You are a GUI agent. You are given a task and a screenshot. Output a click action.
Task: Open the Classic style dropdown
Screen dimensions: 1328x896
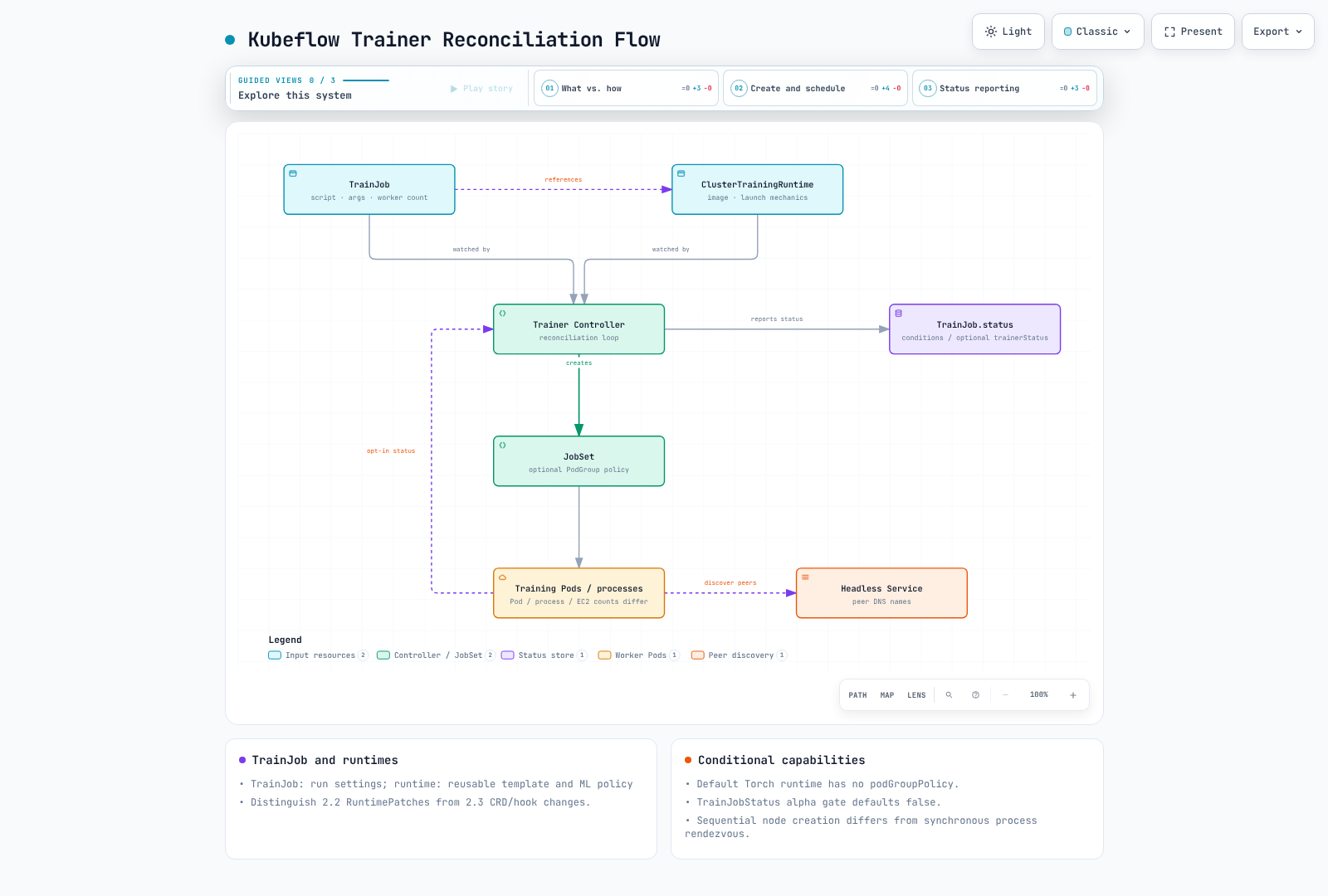click(x=1097, y=32)
